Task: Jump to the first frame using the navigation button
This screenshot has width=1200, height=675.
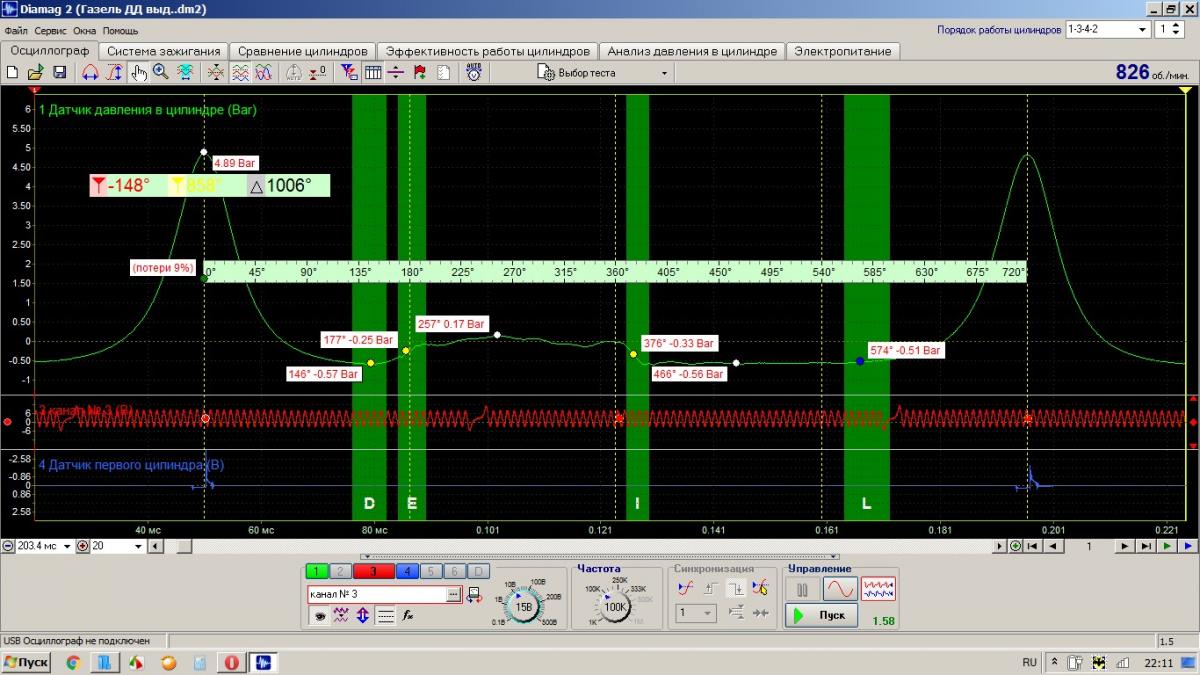Action: pyautogui.click(x=1032, y=546)
